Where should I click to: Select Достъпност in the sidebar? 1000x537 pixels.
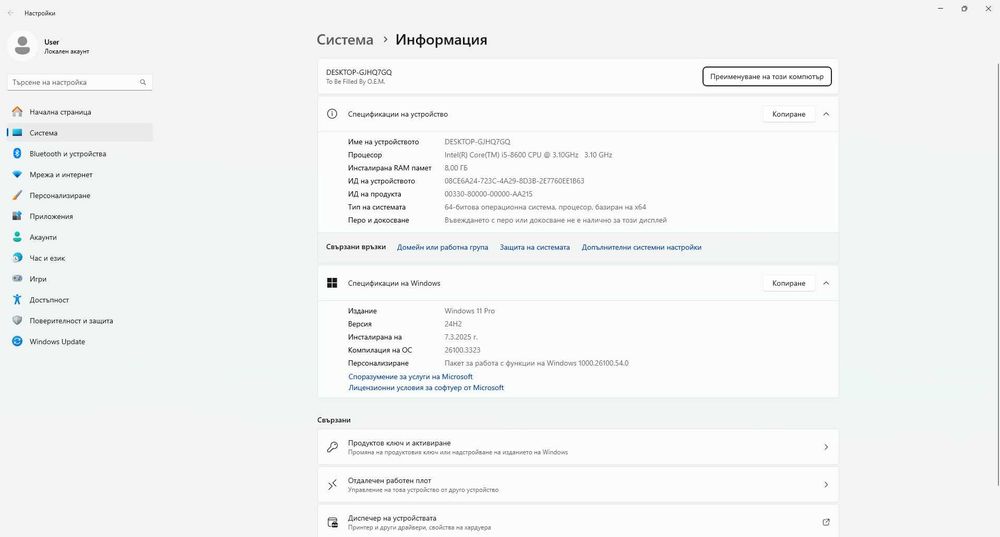[x=80, y=300]
